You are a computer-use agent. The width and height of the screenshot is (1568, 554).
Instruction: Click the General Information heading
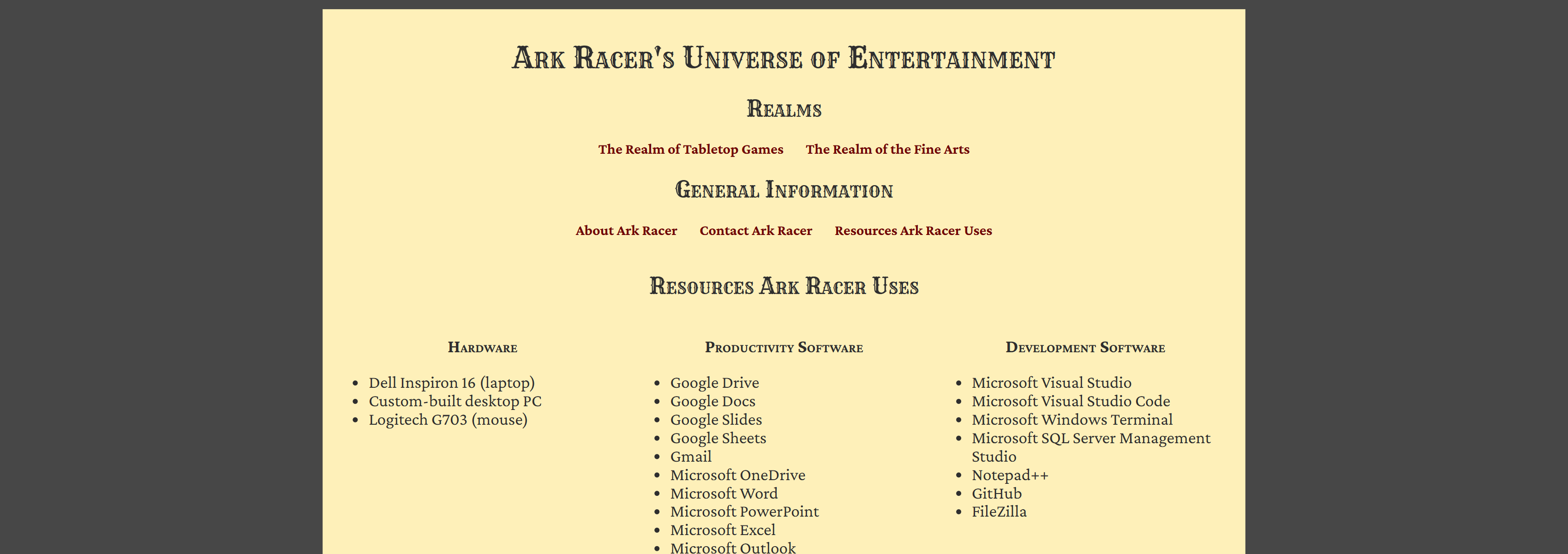point(784,190)
